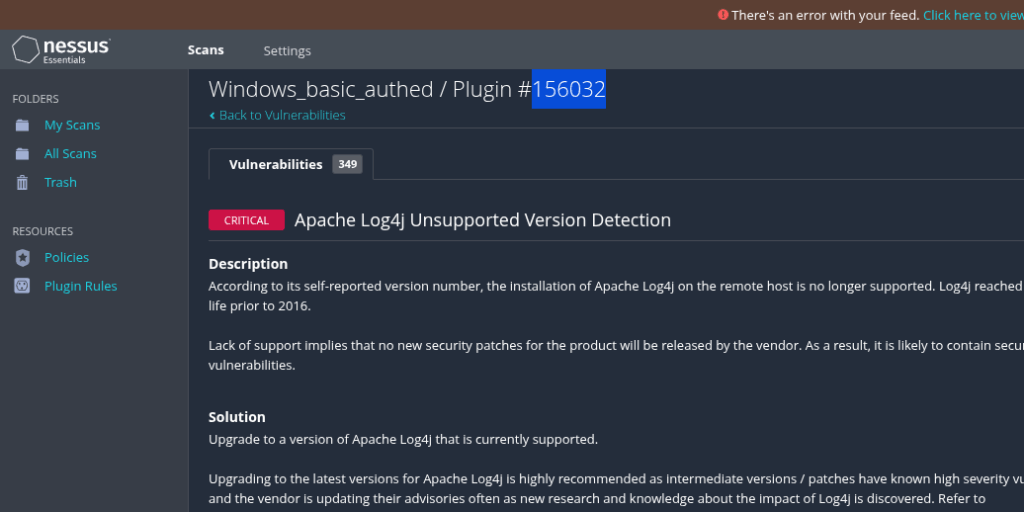Click the 349 vulnerabilities count badge

pos(347,164)
